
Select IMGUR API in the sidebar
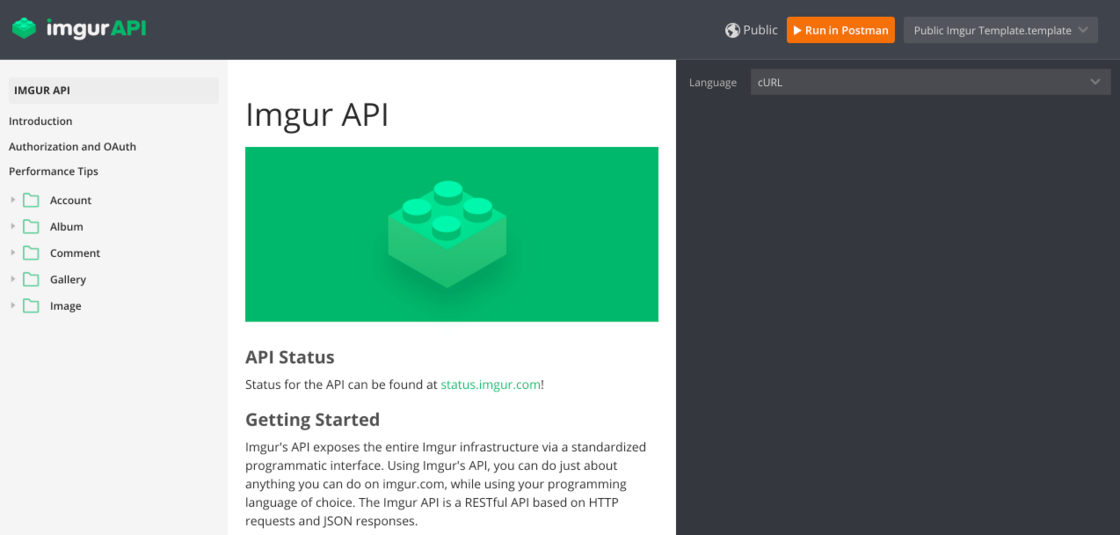tap(114, 91)
